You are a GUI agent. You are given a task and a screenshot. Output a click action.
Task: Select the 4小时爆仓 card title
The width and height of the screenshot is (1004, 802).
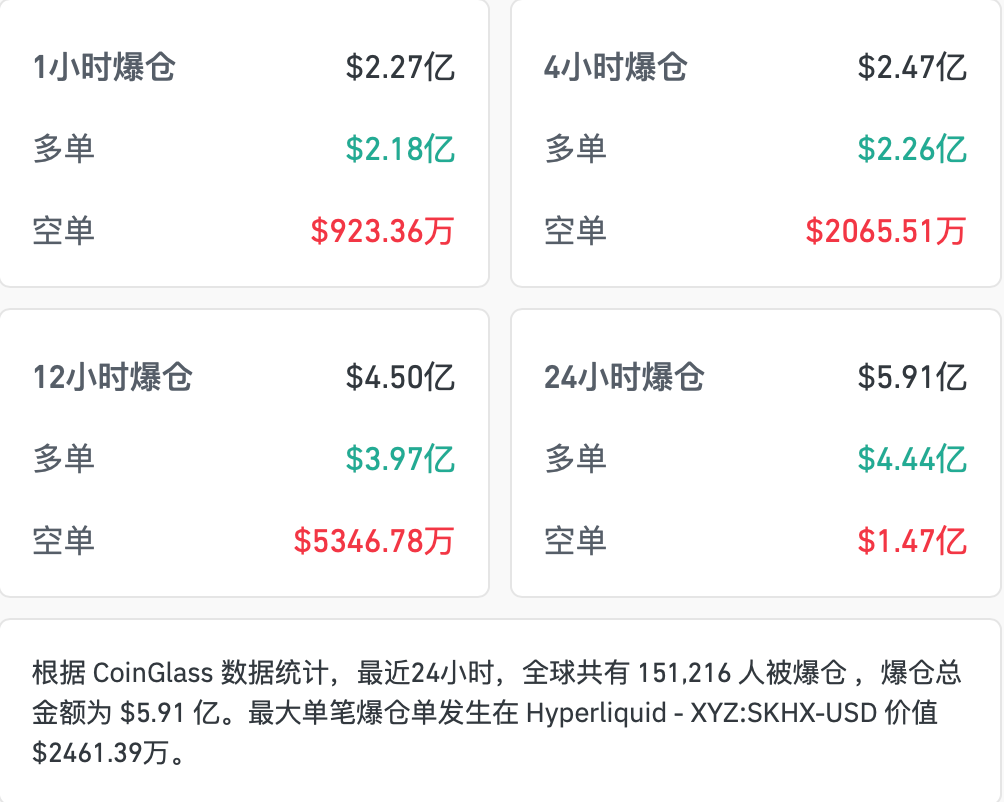point(615,67)
